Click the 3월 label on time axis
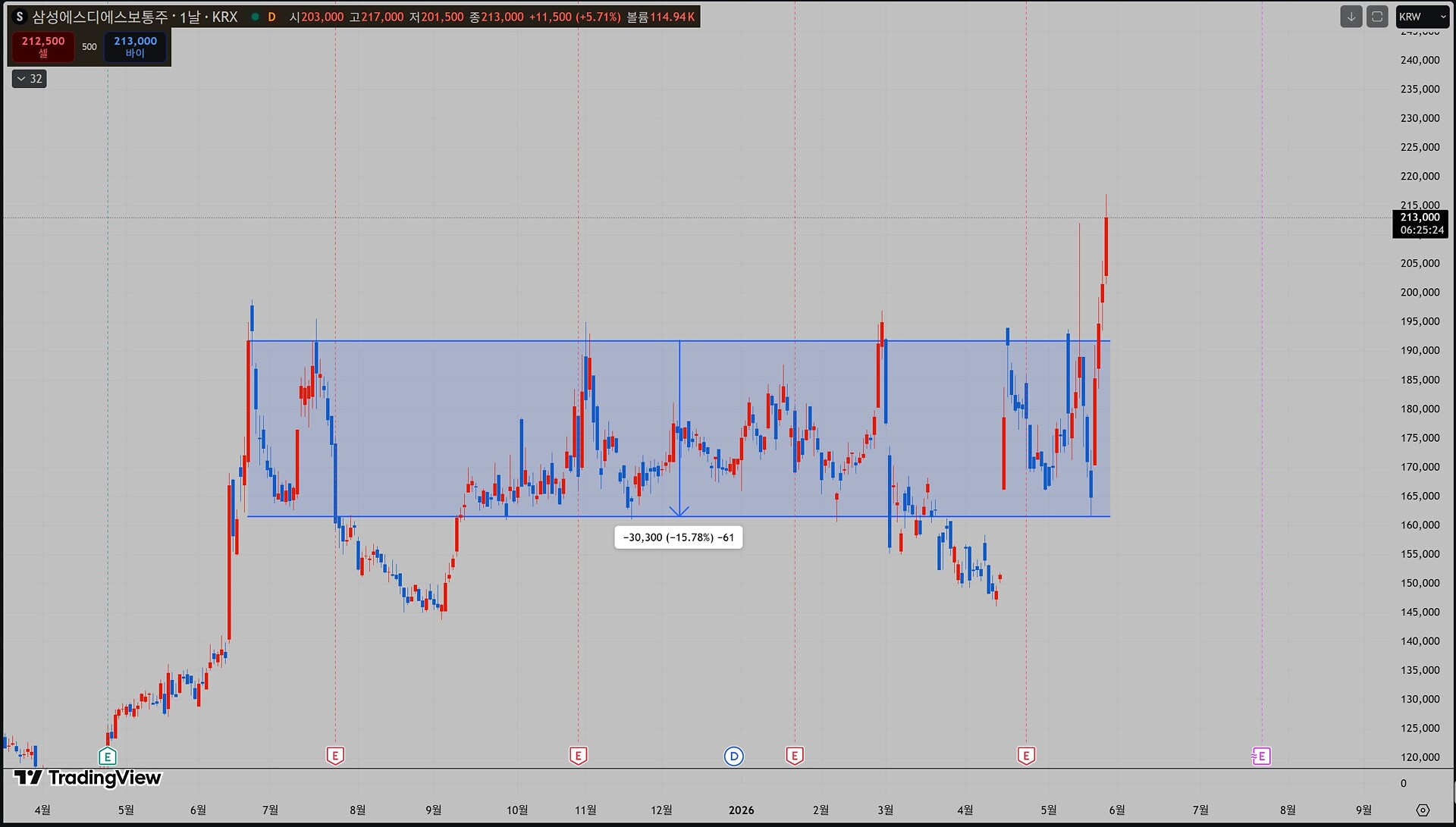 pyautogui.click(x=885, y=810)
